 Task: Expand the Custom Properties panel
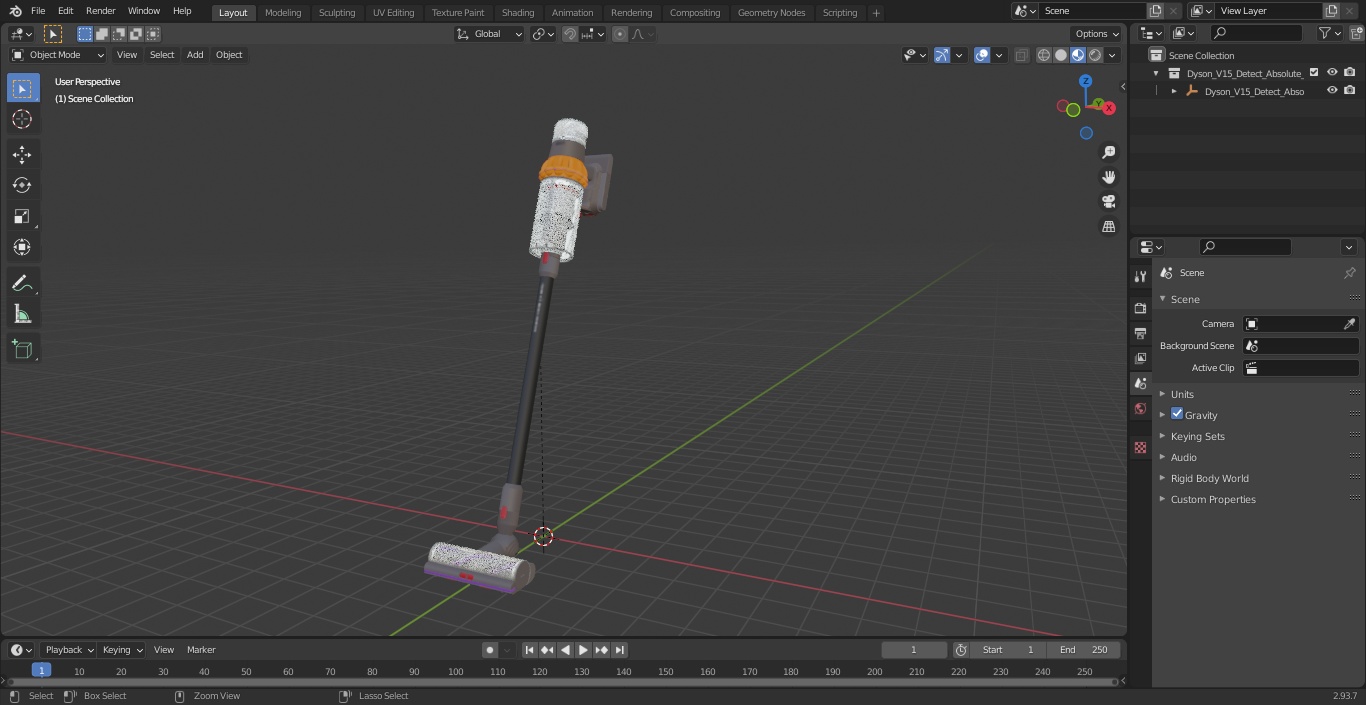1212,499
